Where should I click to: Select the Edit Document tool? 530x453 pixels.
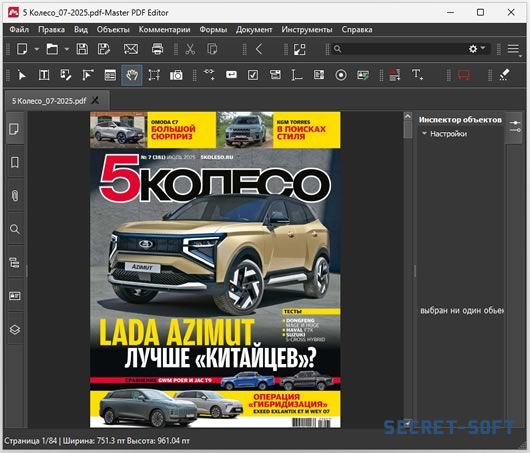tap(66, 75)
